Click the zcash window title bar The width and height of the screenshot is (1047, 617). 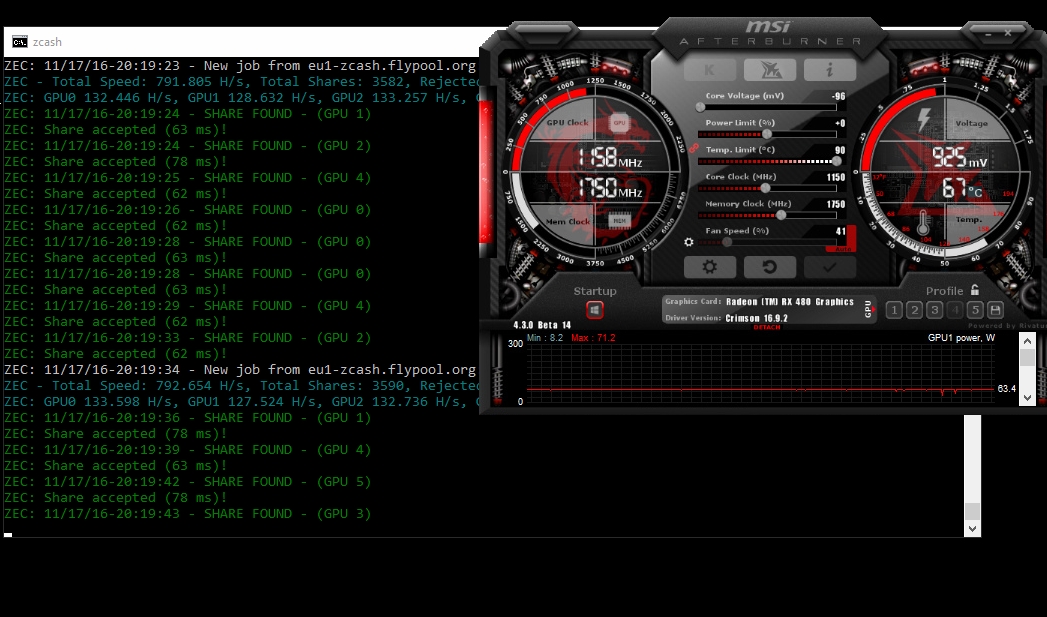point(244,42)
